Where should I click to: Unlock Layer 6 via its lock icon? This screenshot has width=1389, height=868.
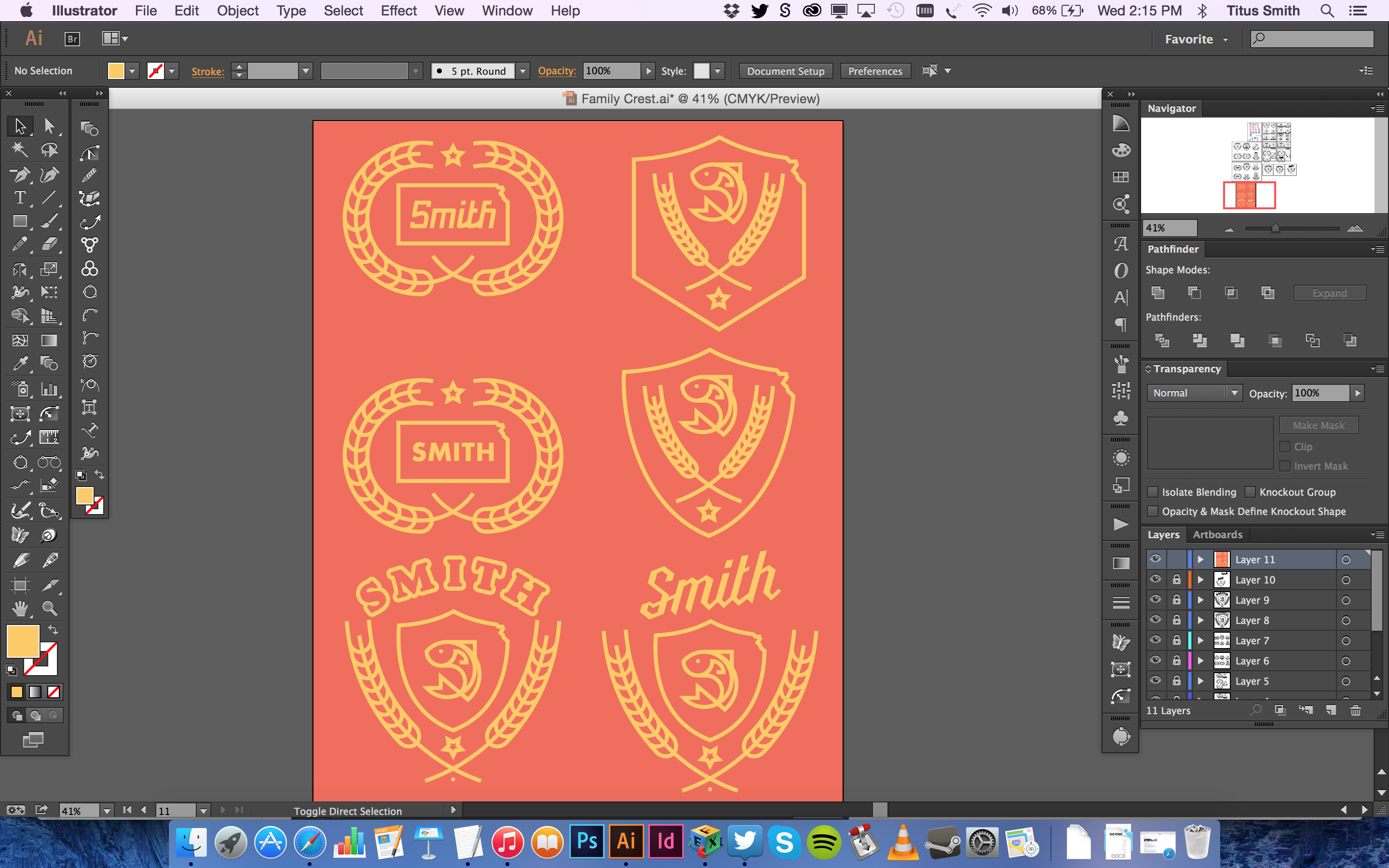(1177, 660)
